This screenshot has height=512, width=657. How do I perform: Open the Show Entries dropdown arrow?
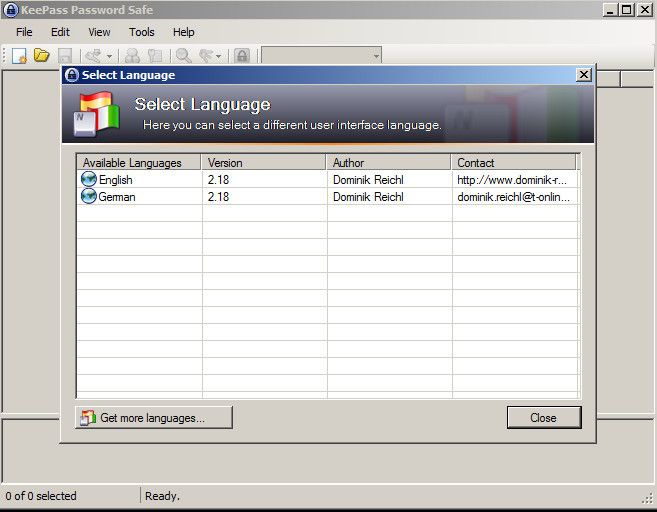point(219,56)
